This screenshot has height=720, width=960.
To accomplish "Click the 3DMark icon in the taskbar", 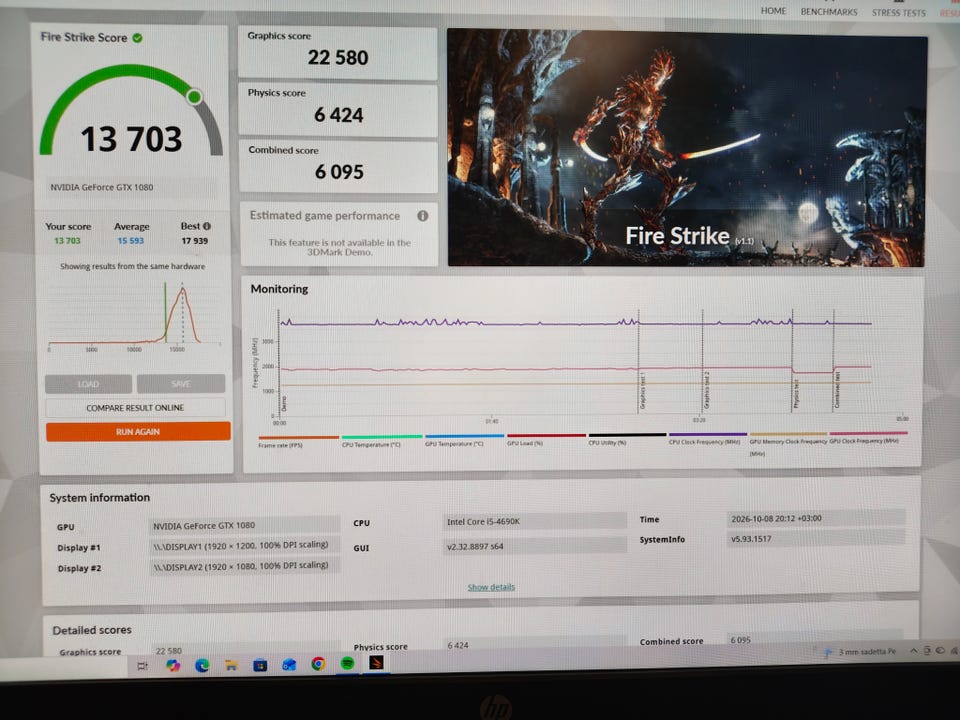I will coord(376,662).
